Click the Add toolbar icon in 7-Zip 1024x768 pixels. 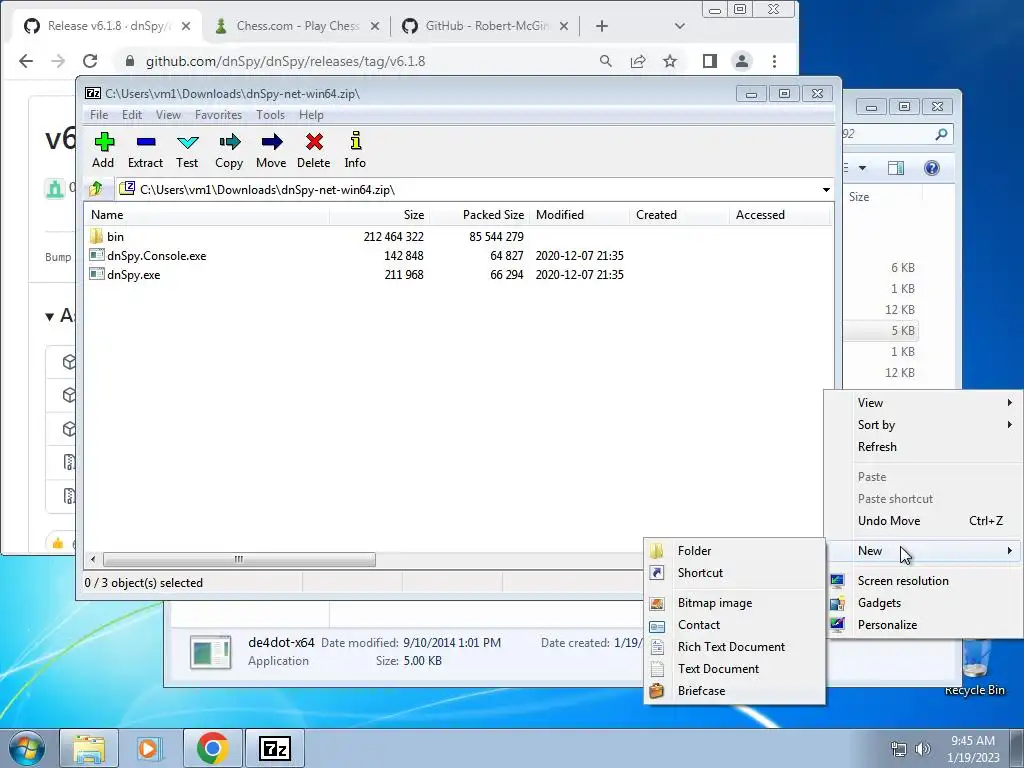tap(103, 150)
